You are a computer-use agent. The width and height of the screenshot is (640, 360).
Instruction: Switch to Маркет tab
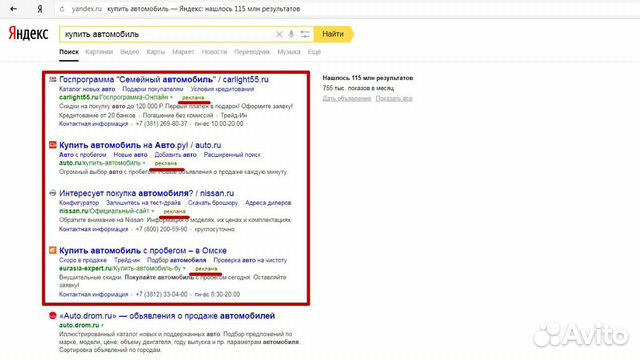[x=183, y=52]
